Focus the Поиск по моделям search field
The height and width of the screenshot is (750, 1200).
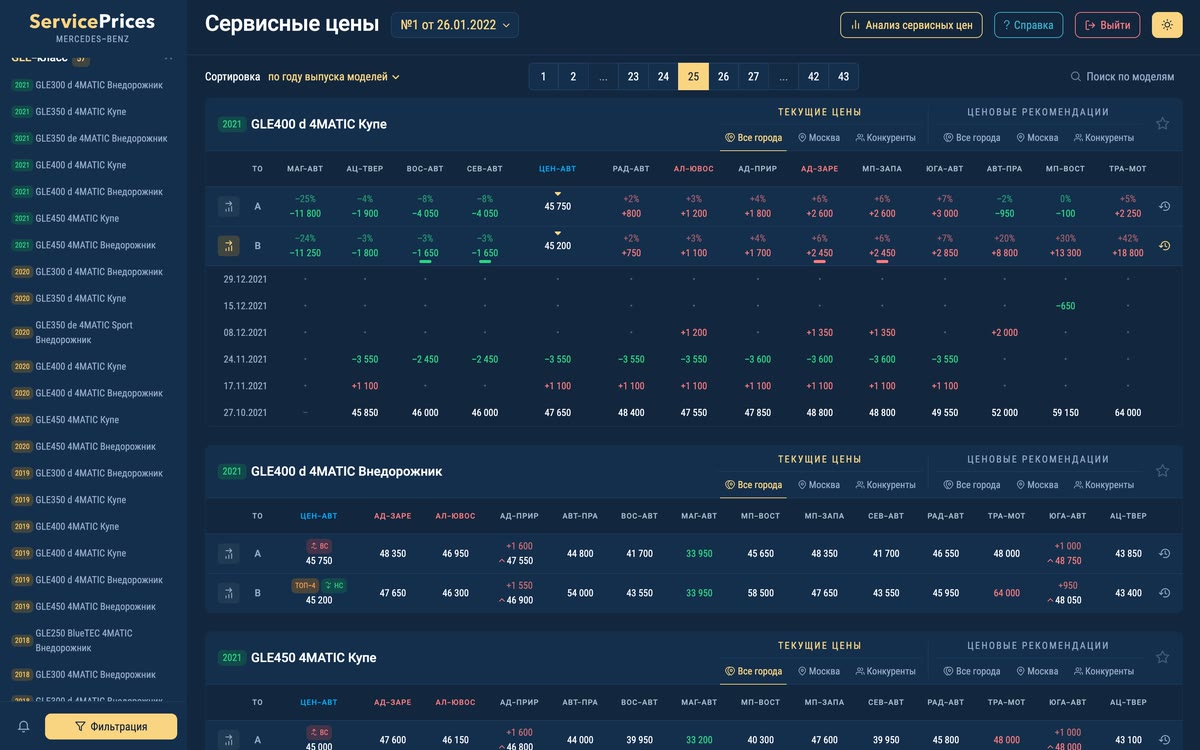click(1122, 76)
